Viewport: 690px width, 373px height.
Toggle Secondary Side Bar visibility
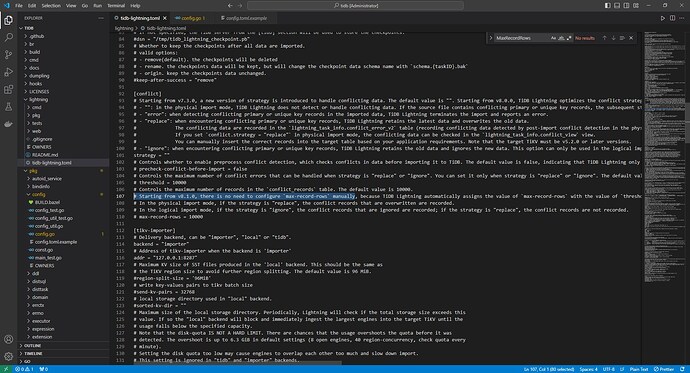click(626, 6)
